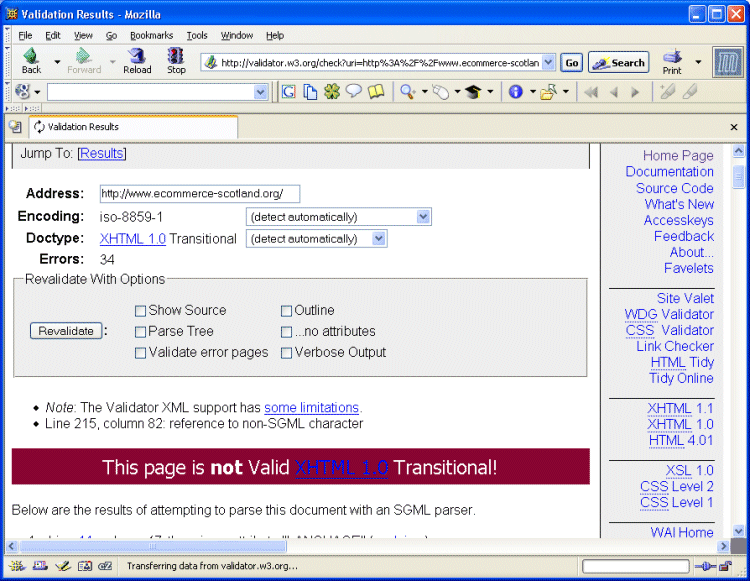Reload the current page

coord(137,61)
